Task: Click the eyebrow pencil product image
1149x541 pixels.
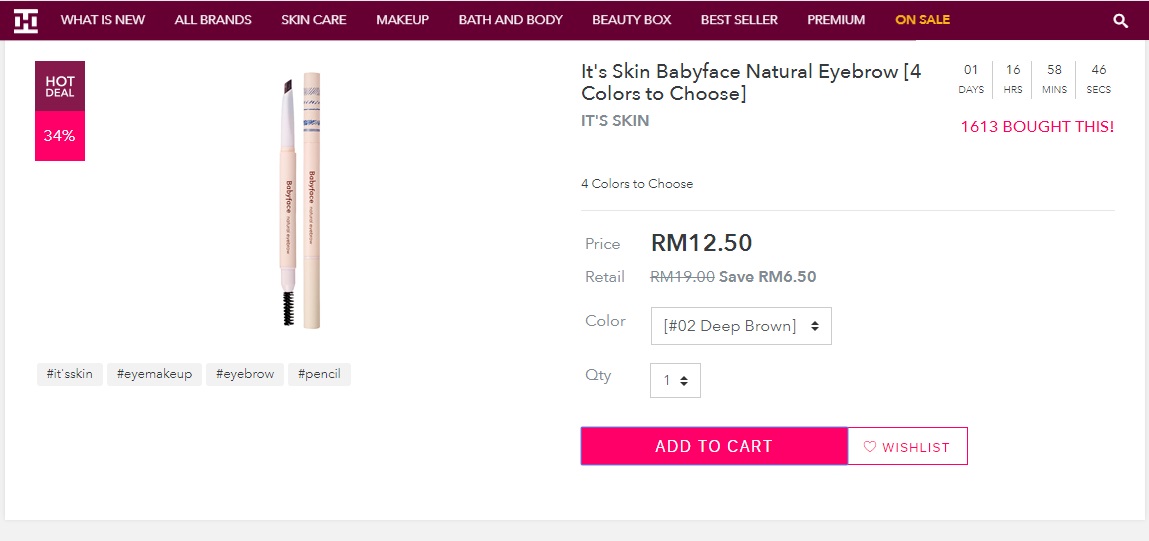Action: (300, 199)
